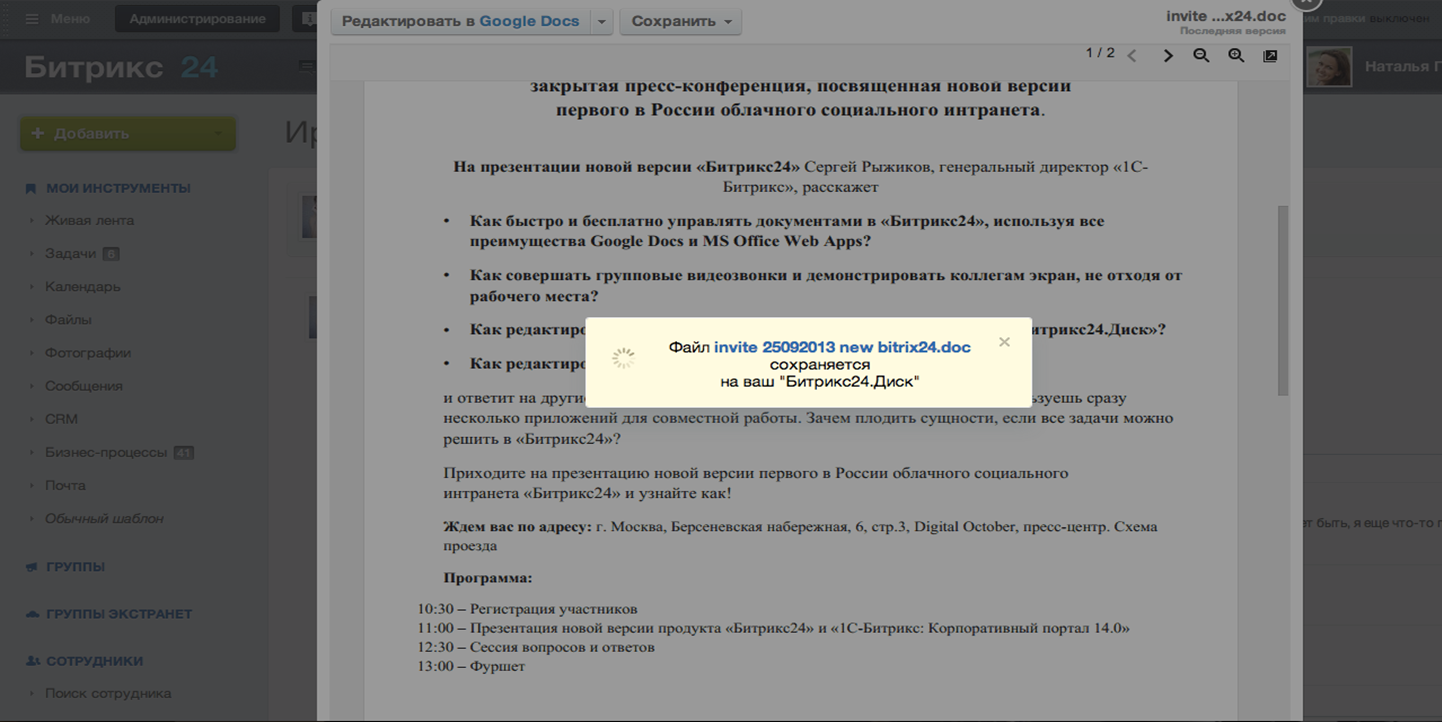The image size is (1442, 722).
Task: Open 'Поиск сотрудника' in sidebar
Action: coord(108,693)
